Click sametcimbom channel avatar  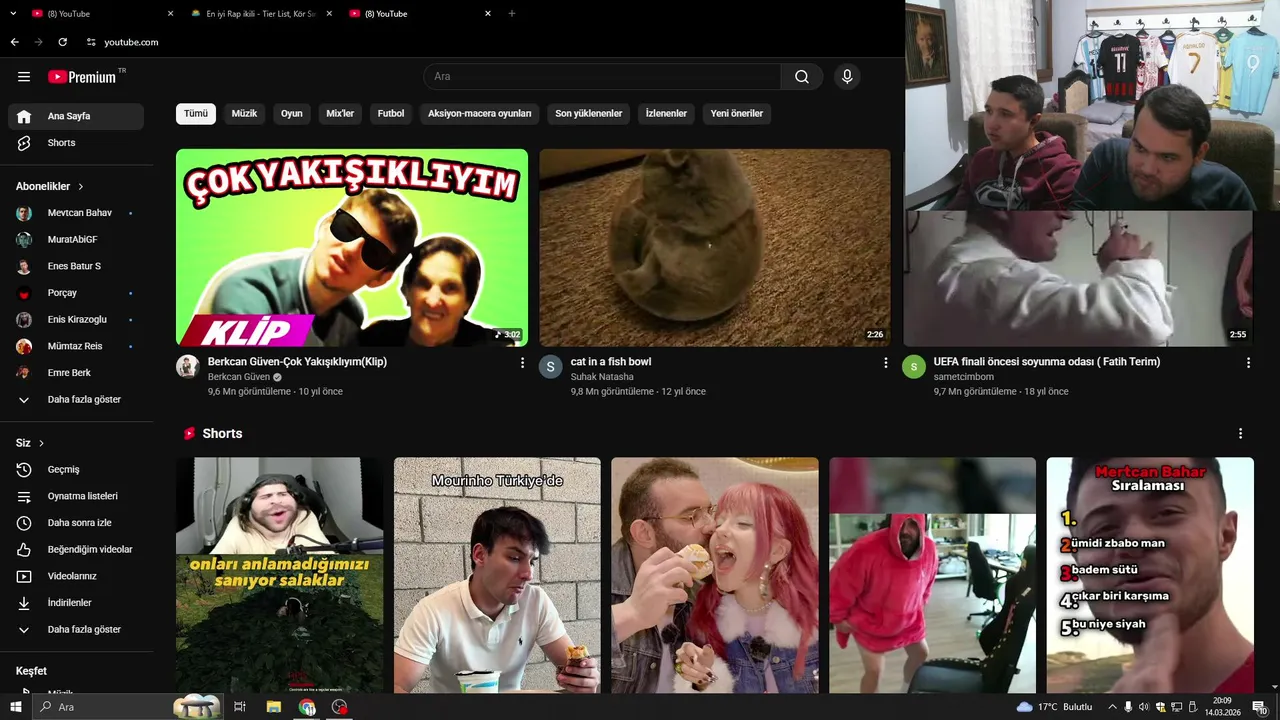click(x=914, y=366)
